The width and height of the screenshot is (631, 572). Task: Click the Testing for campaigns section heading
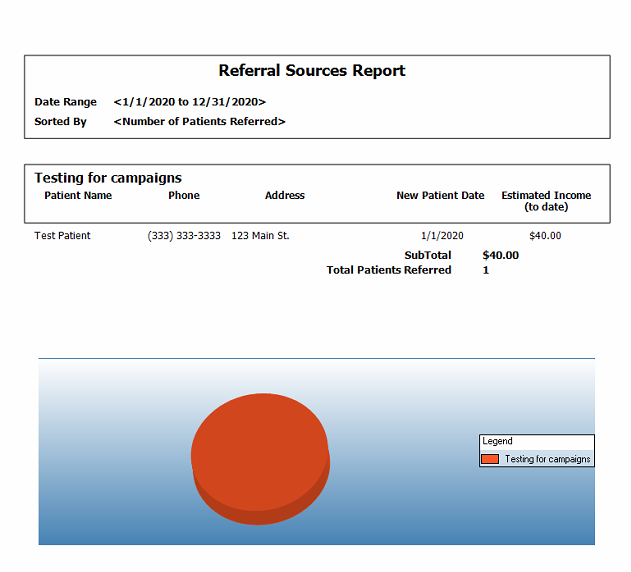(x=108, y=178)
